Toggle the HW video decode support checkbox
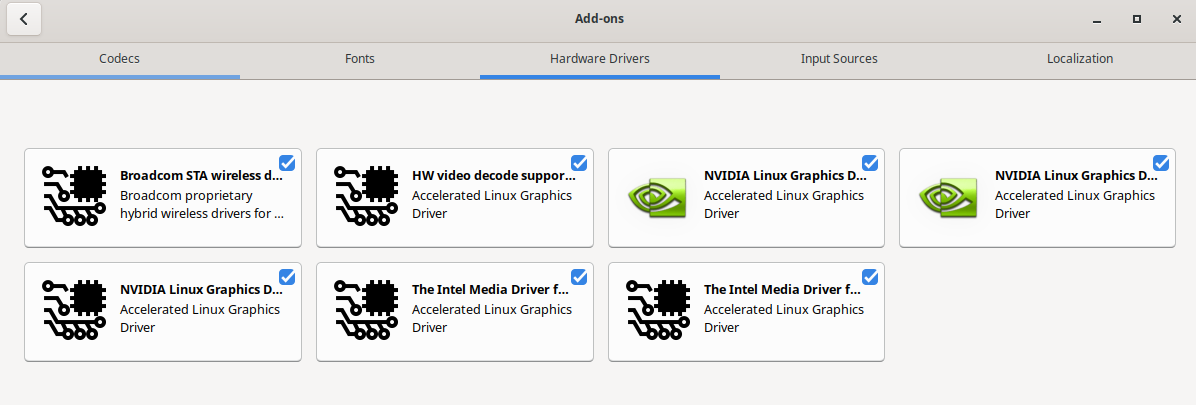Image resolution: width=1196 pixels, height=405 pixels. (579, 162)
